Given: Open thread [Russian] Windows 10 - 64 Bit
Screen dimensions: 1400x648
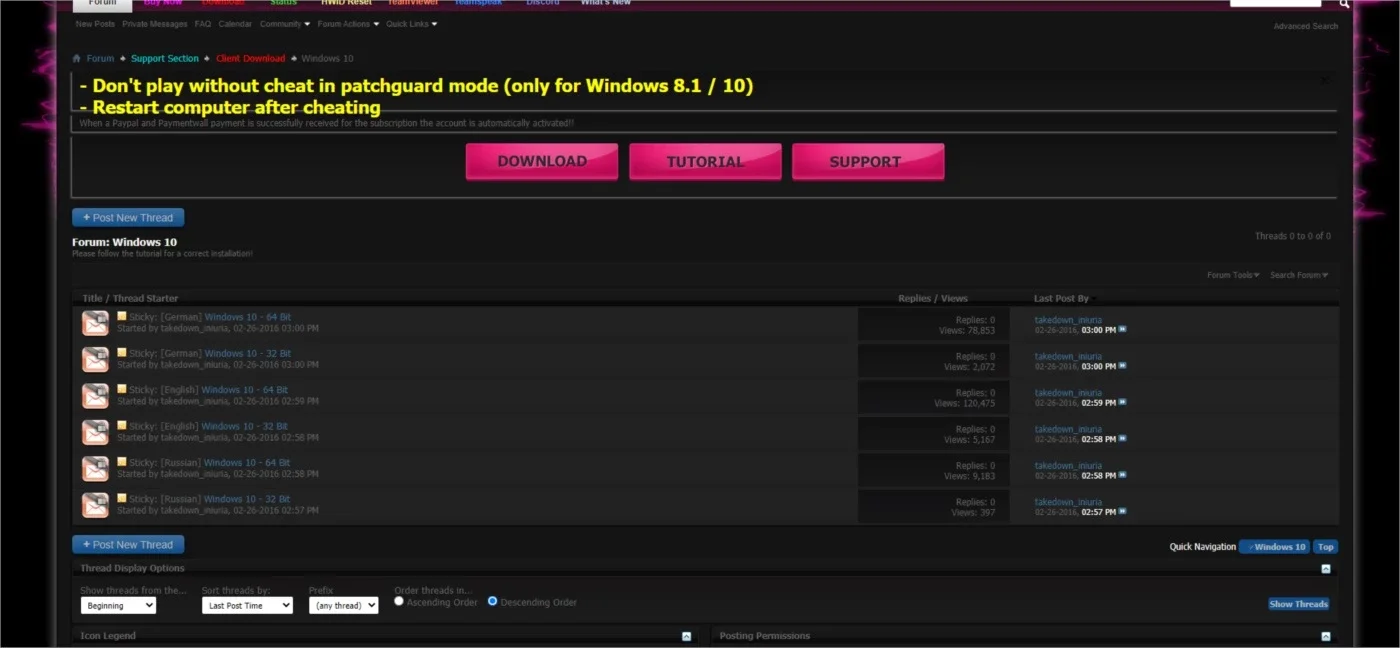Looking at the screenshot, I should 247,463.
